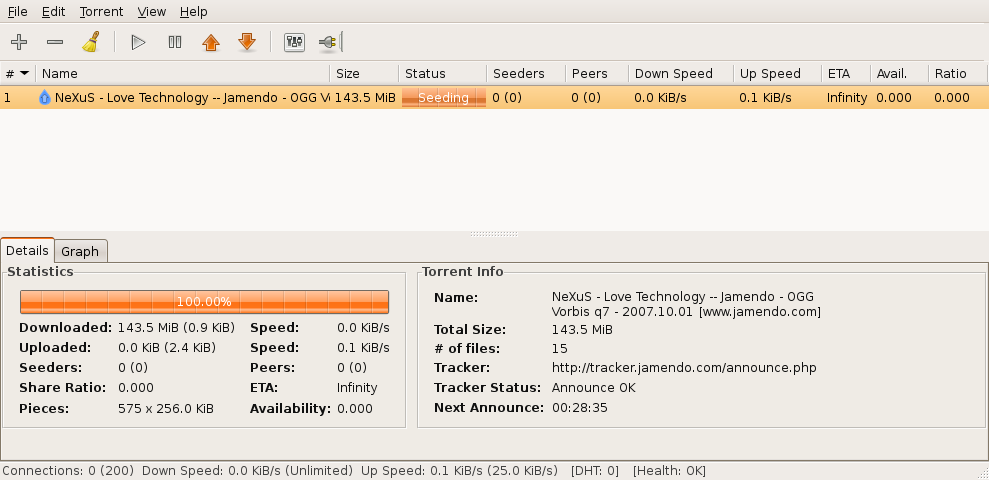Sort torrents by Up Speed column
This screenshot has height=480, width=989.
click(777, 73)
